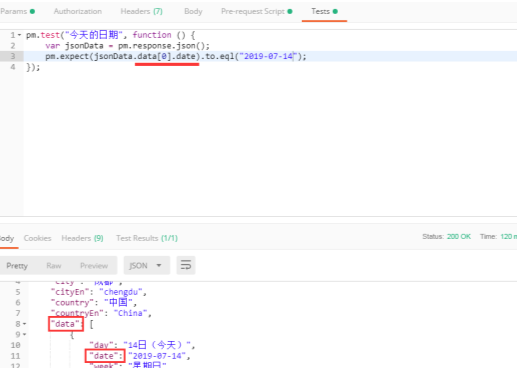Screen dimensions: 517x370
Task: Open the response Cookies tab
Action: pyautogui.click(x=37, y=238)
